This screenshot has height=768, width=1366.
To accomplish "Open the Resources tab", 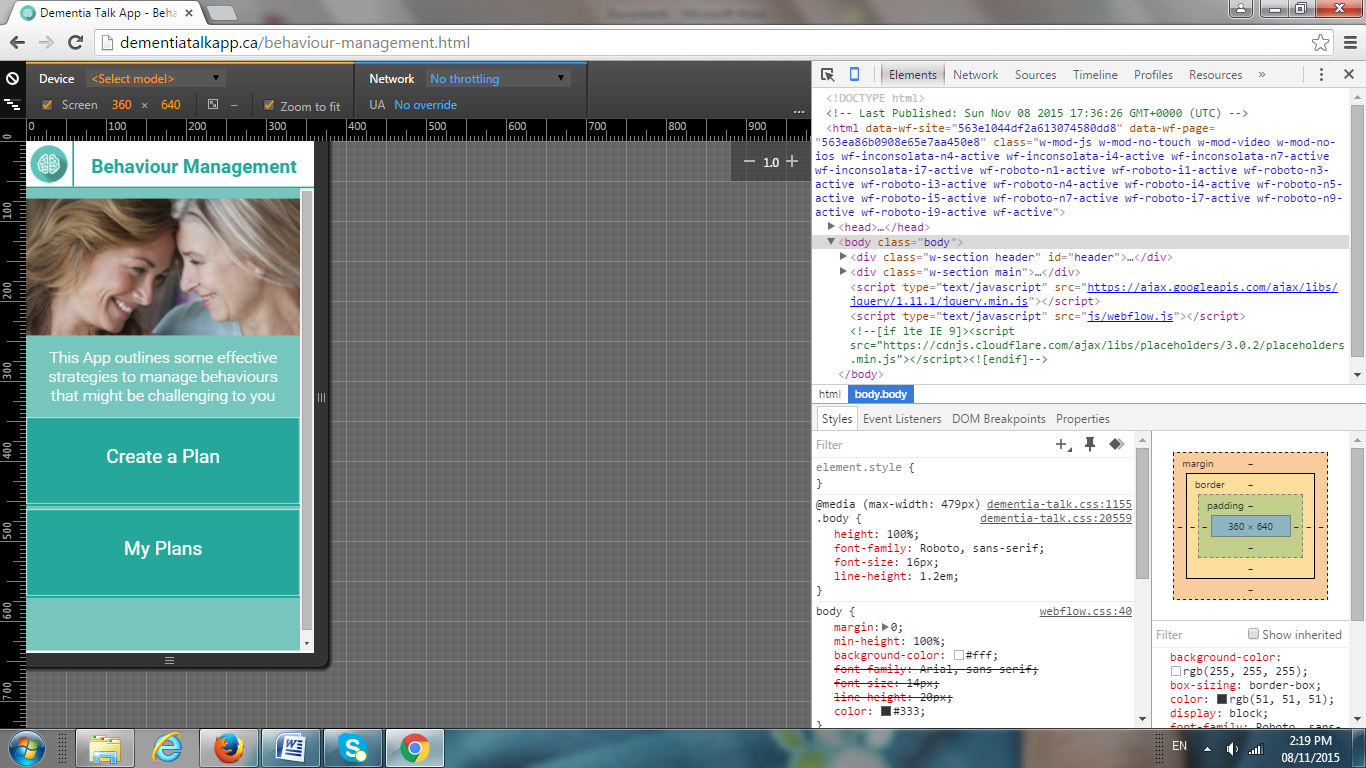I will pyautogui.click(x=1215, y=75).
